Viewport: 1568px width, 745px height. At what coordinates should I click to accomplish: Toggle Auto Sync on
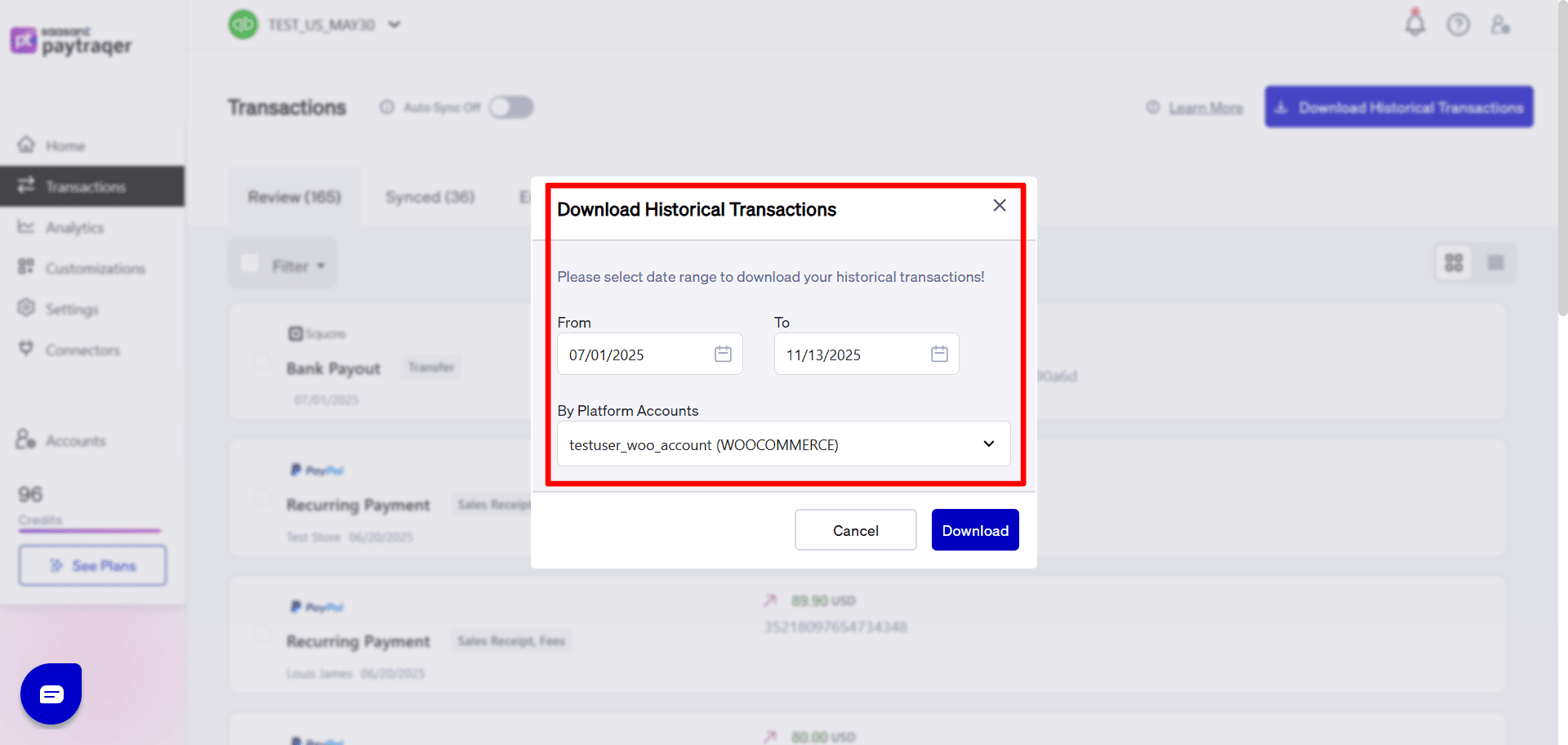[x=511, y=107]
